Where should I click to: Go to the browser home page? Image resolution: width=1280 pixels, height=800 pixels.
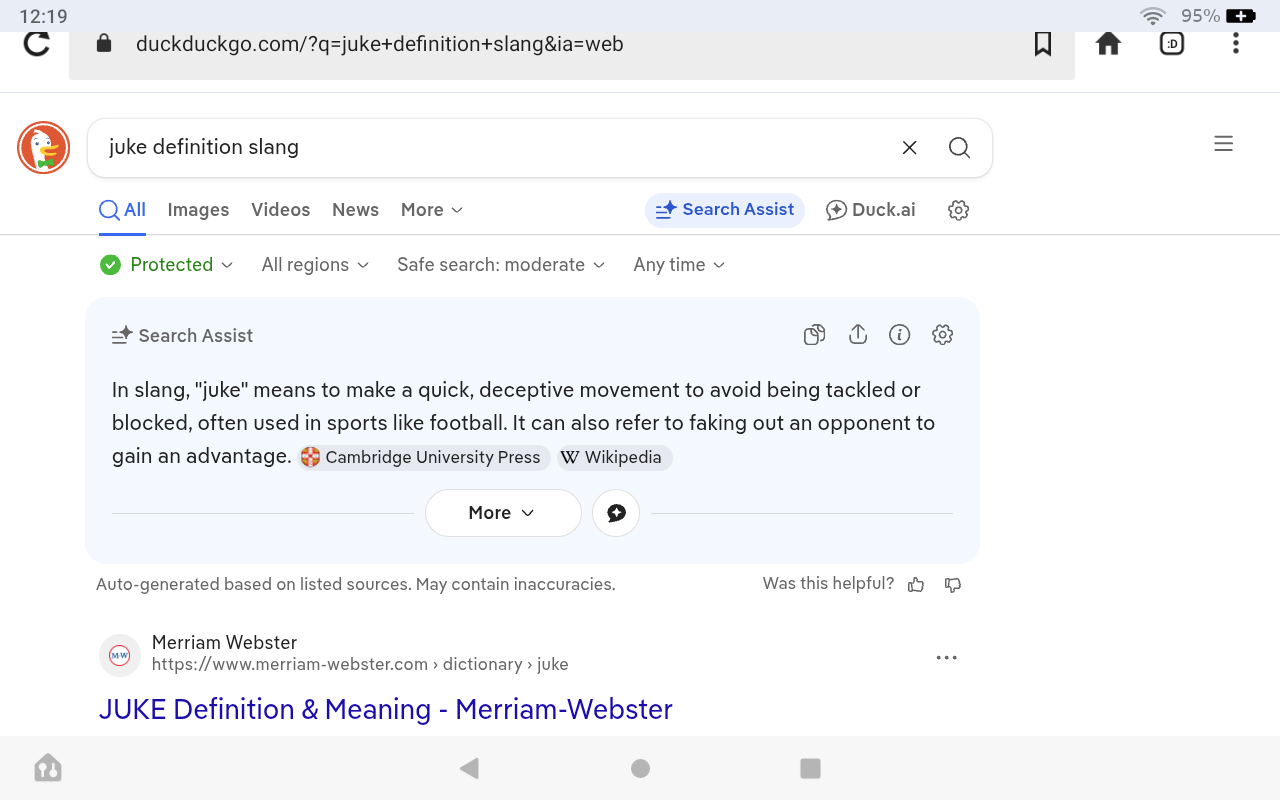(x=1108, y=44)
